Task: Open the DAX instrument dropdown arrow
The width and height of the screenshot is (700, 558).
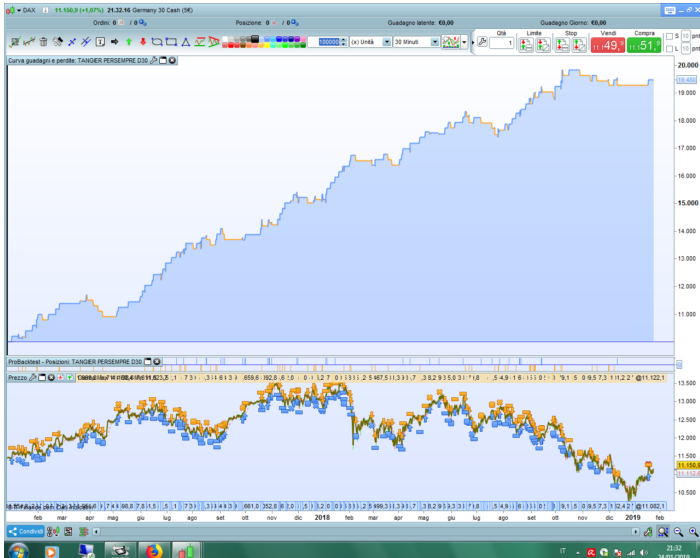Action: [19, 10]
